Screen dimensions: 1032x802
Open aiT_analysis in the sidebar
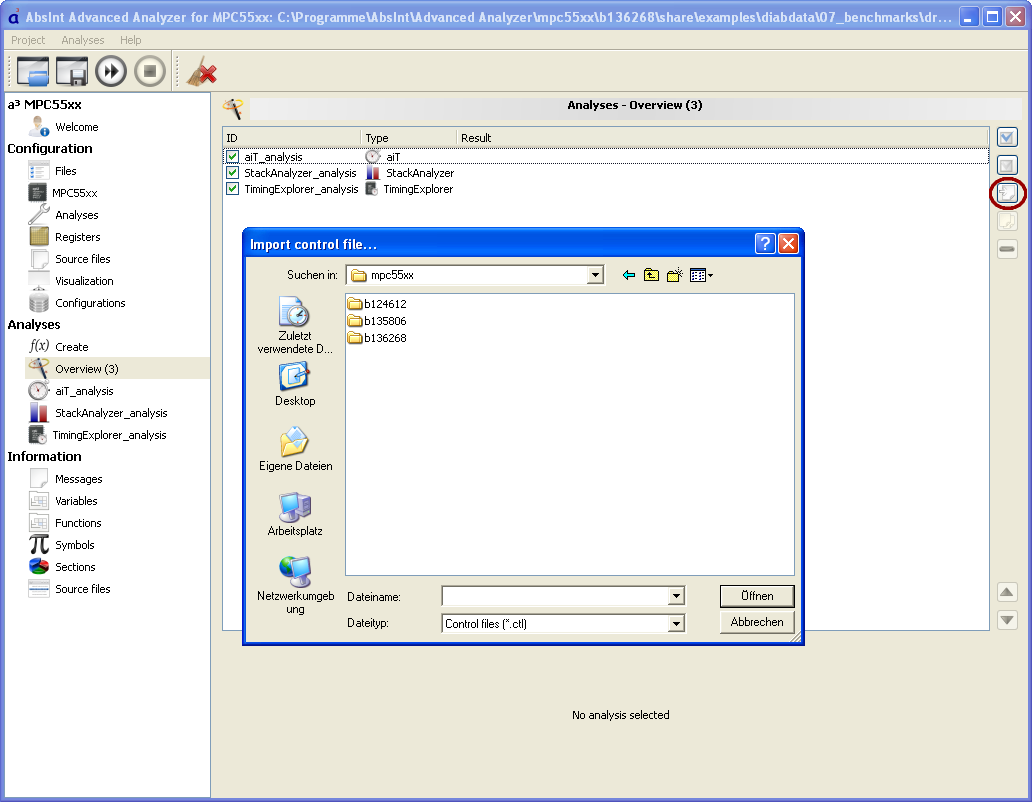point(84,391)
